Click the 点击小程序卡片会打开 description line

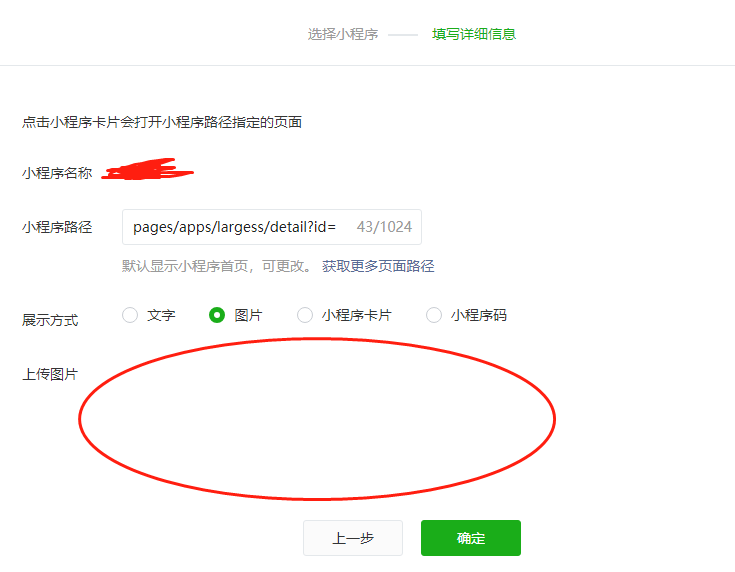click(162, 122)
